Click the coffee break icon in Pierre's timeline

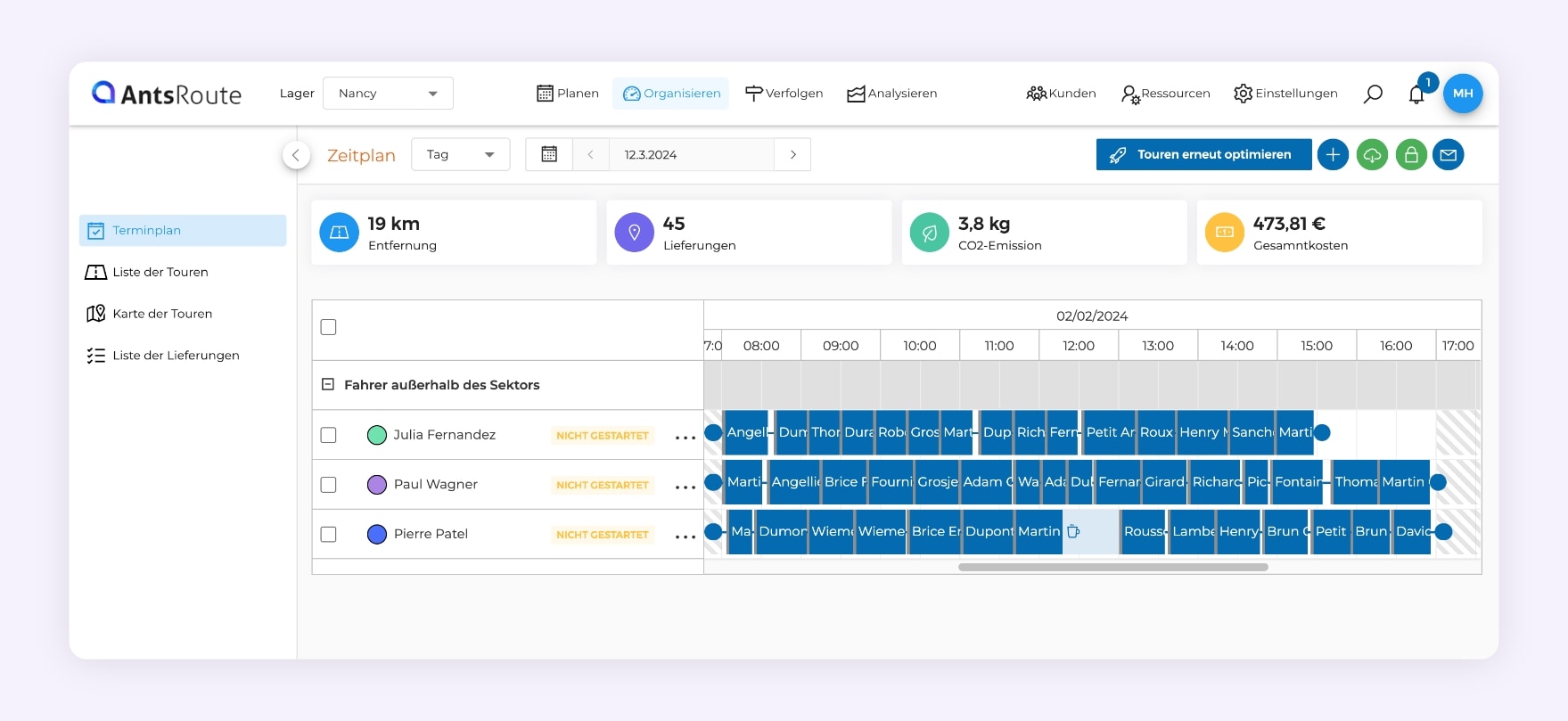pyautogui.click(x=1073, y=532)
